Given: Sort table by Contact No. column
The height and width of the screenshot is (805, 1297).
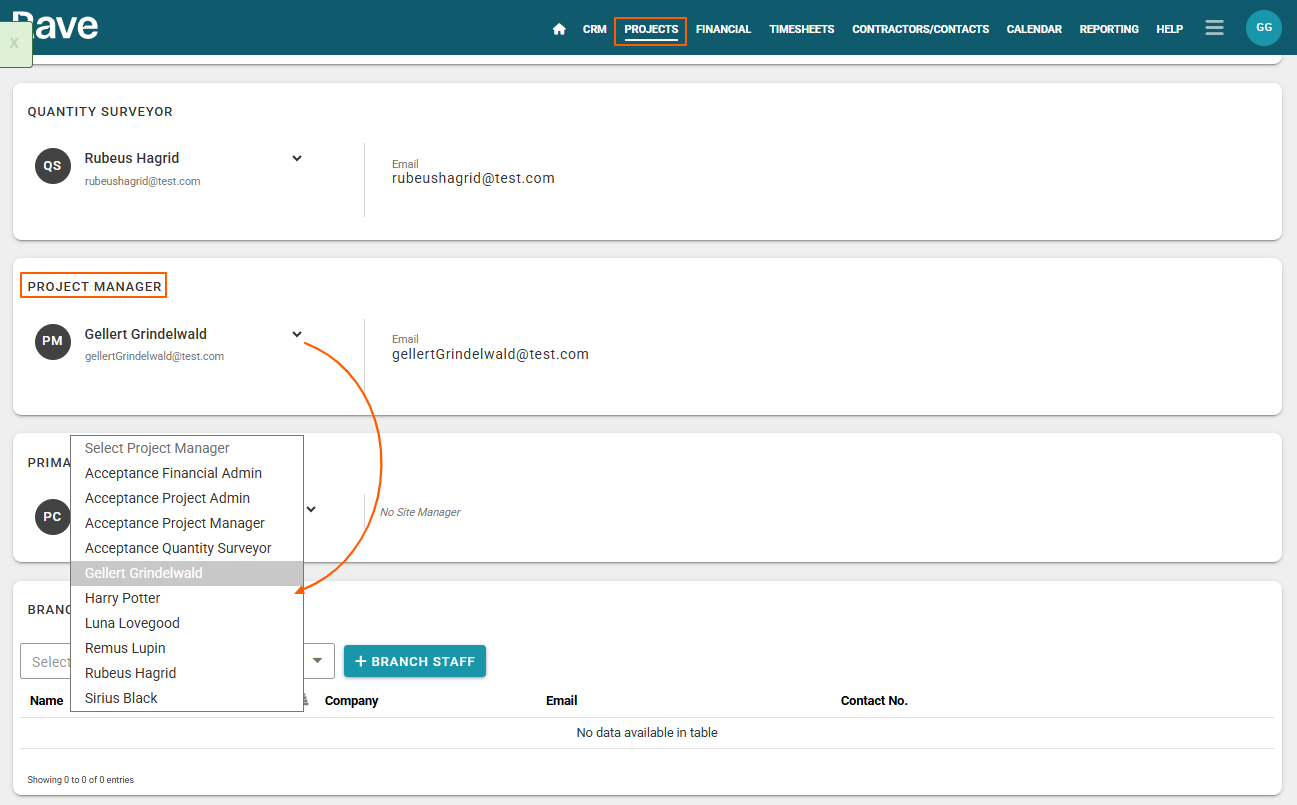Looking at the screenshot, I should coord(874,700).
